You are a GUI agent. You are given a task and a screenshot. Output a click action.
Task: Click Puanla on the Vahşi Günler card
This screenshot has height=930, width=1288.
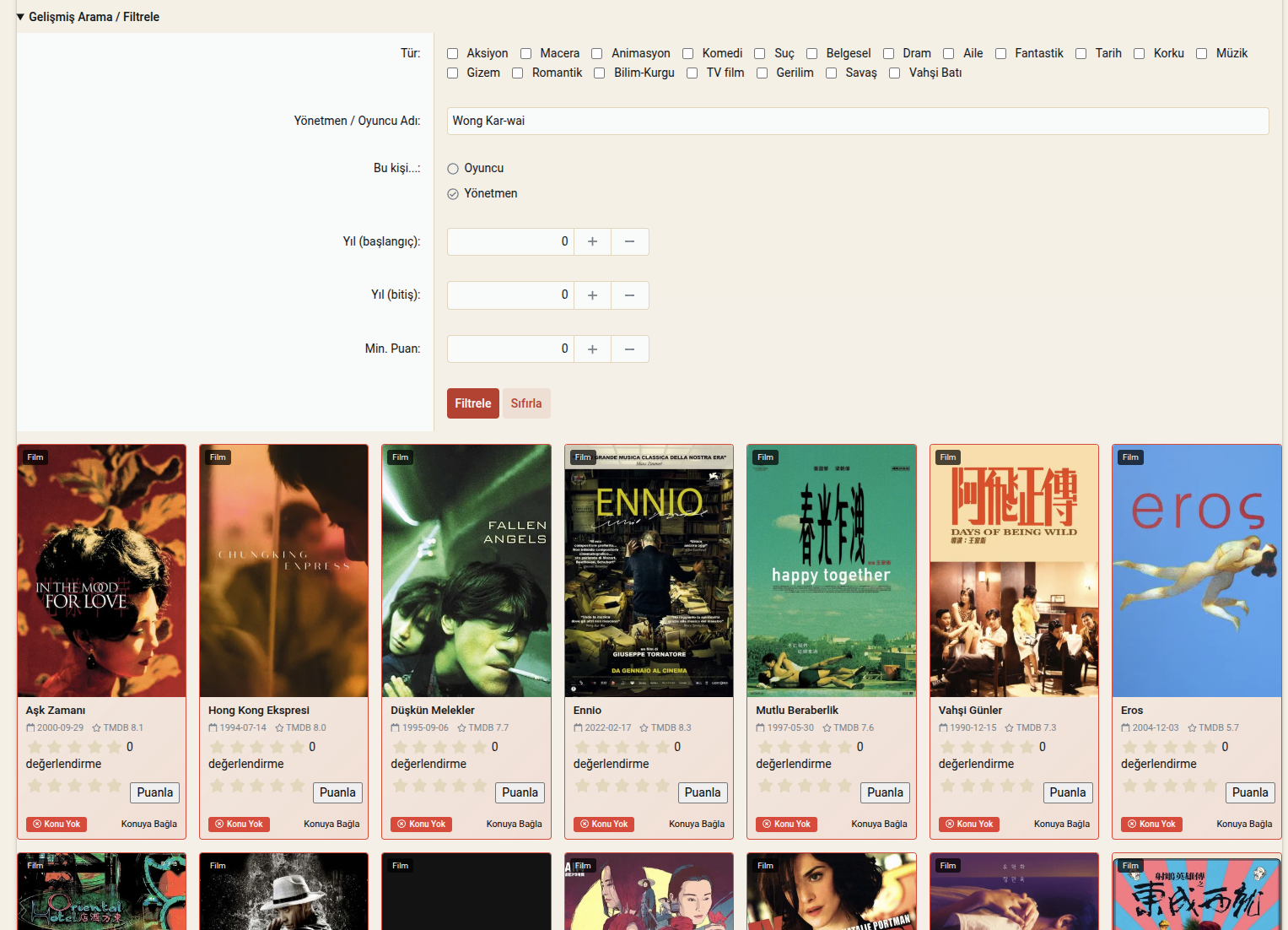pos(1068,792)
